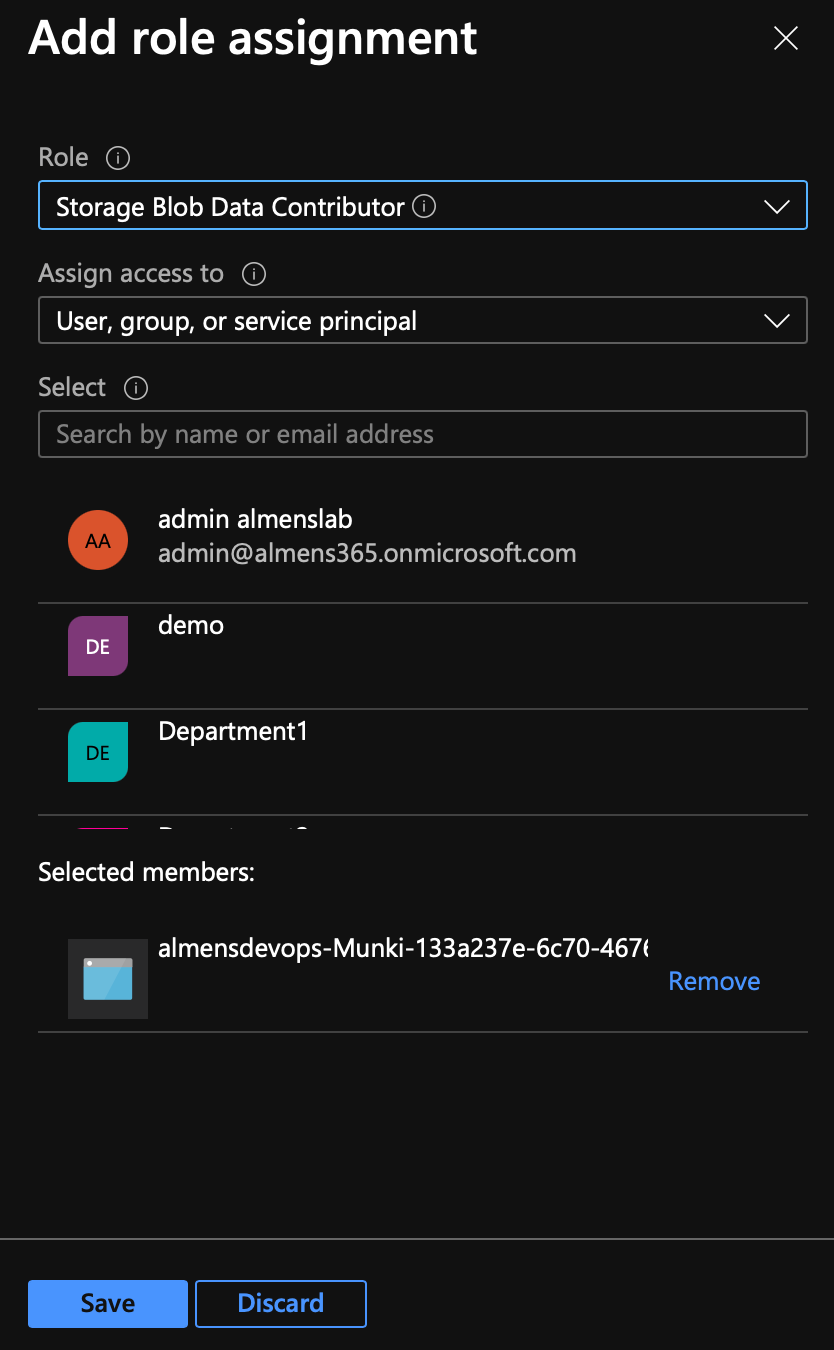Viewport: 834px width, 1350px height.
Task: Click the info icon next to Role label
Action: [x=118, y=158]
